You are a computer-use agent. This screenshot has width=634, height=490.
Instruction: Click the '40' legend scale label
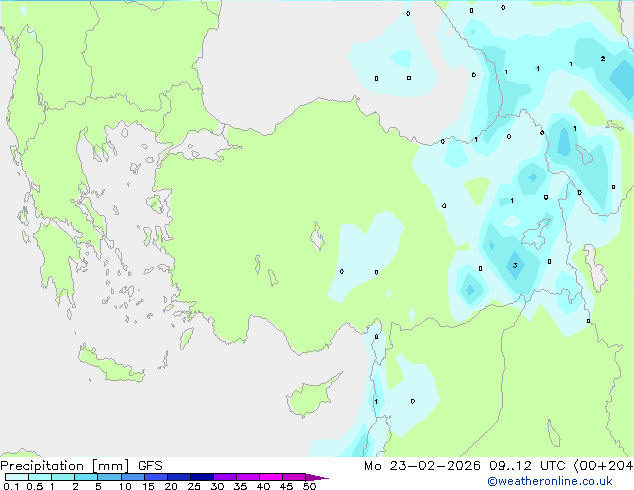263,486
